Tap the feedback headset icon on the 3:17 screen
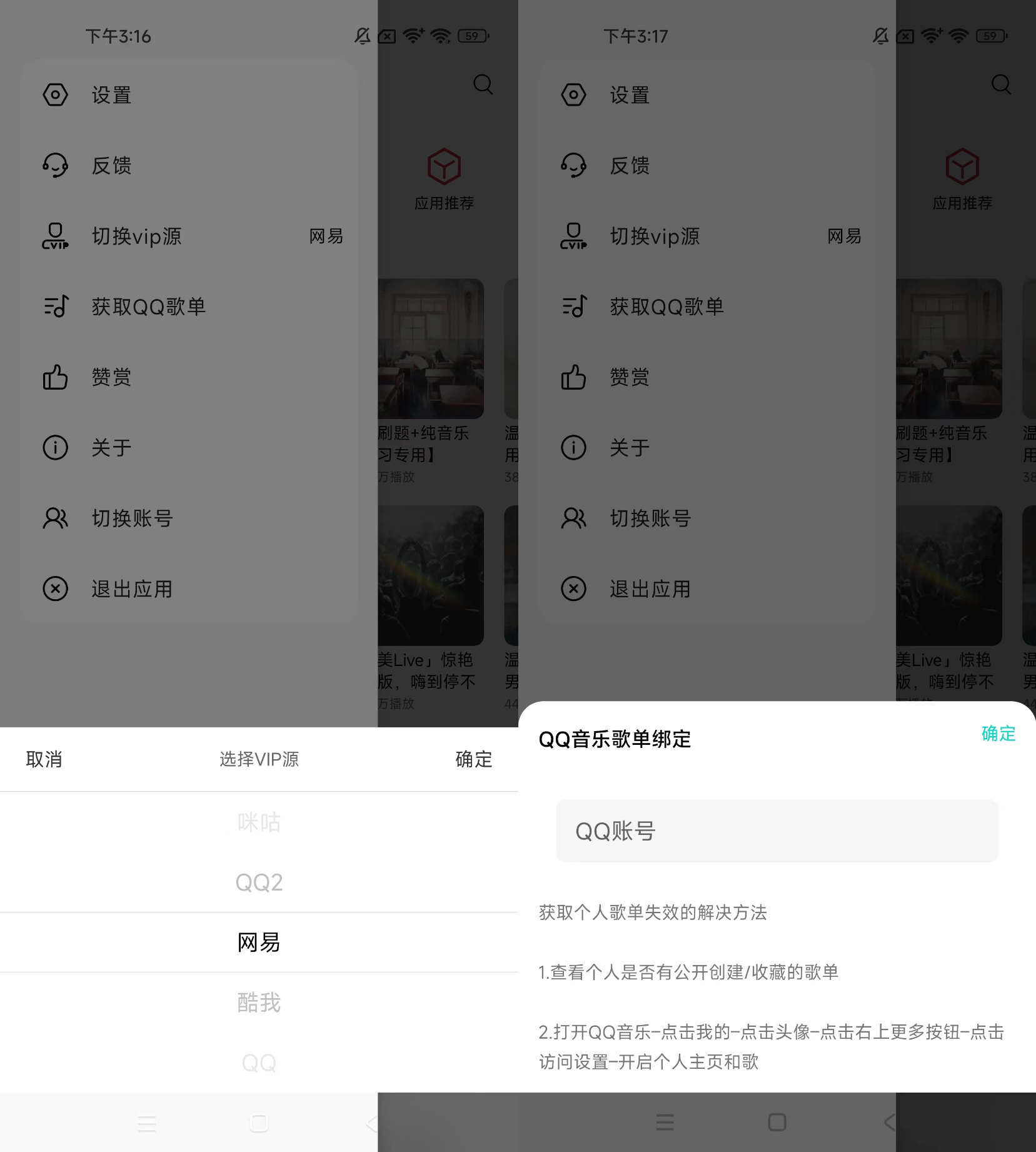 [x=573, y=166]
